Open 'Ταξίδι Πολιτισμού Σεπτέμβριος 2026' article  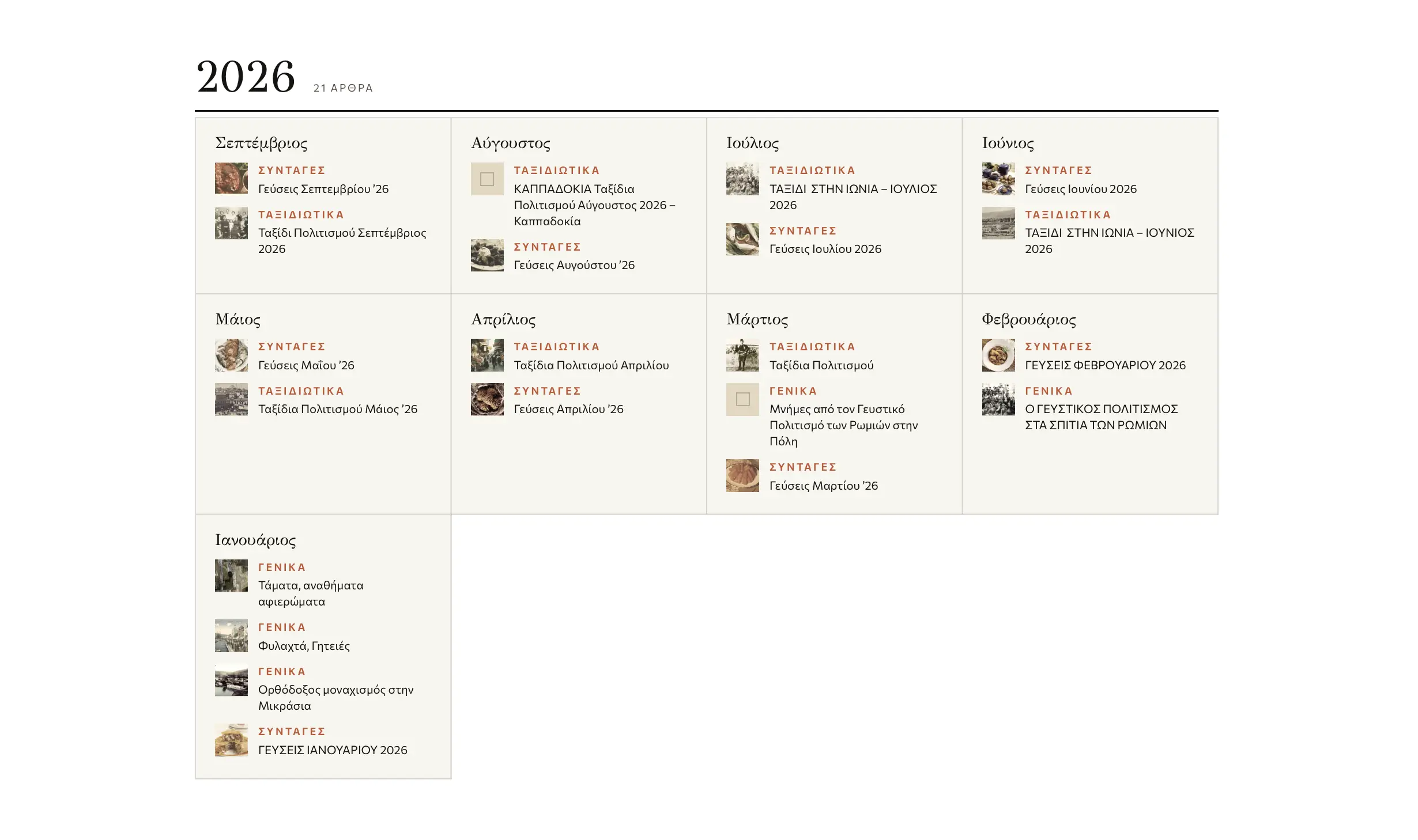click(x=342, y=241)
